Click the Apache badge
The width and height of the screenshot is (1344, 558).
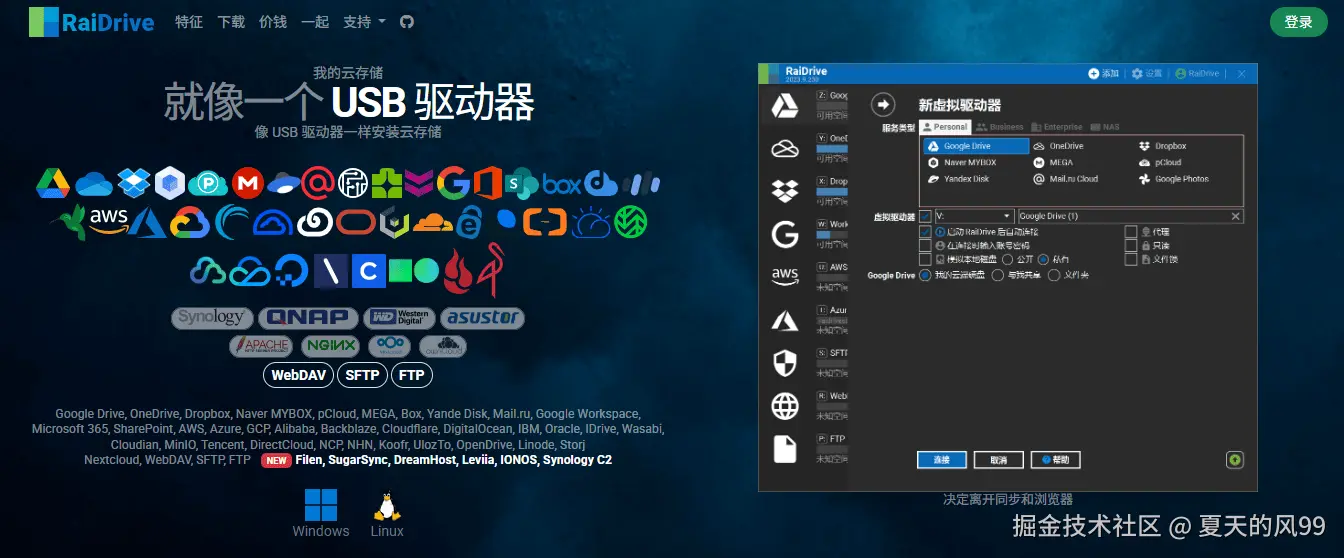(261, 346)
